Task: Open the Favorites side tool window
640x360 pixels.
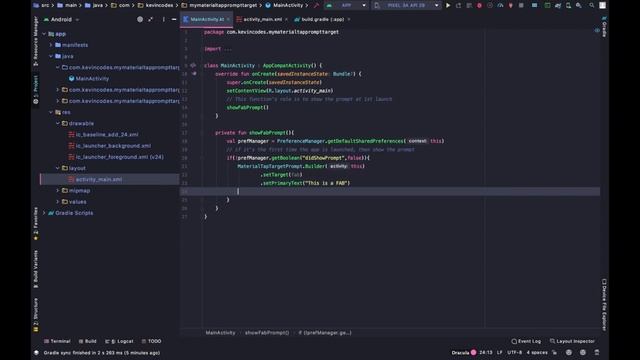Action: 36,223
